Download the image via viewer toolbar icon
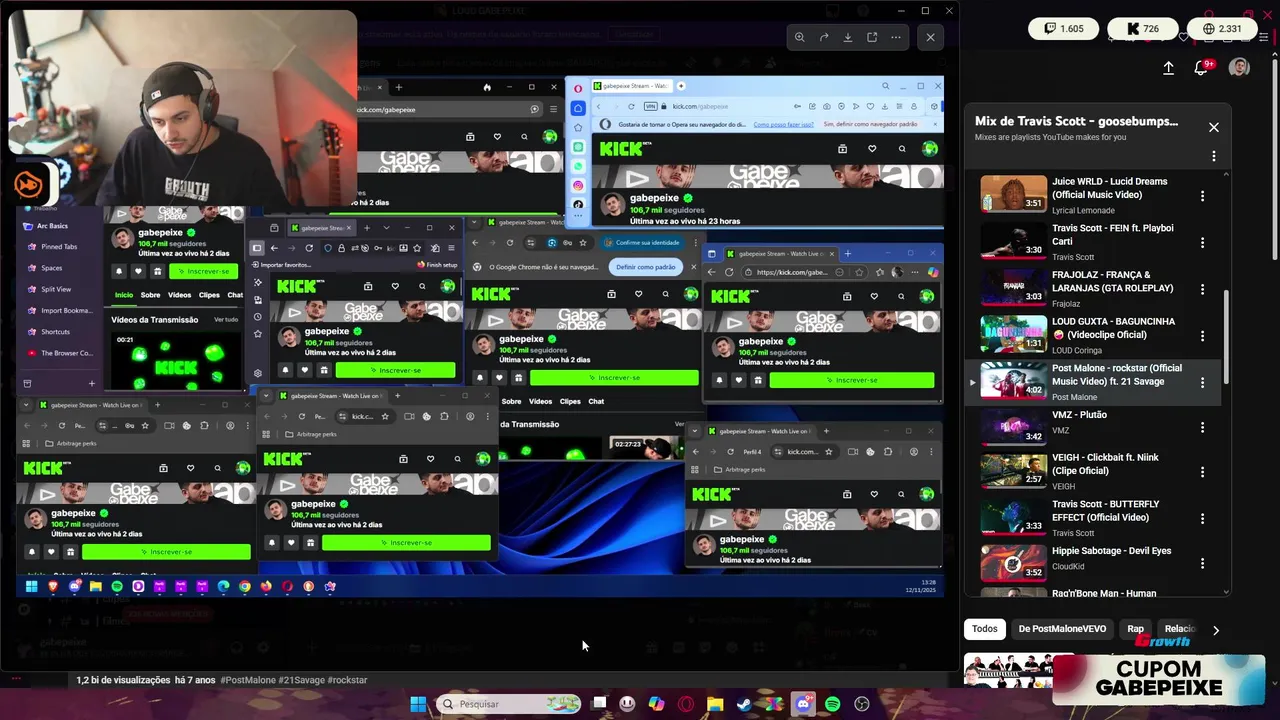 [848, 37]
